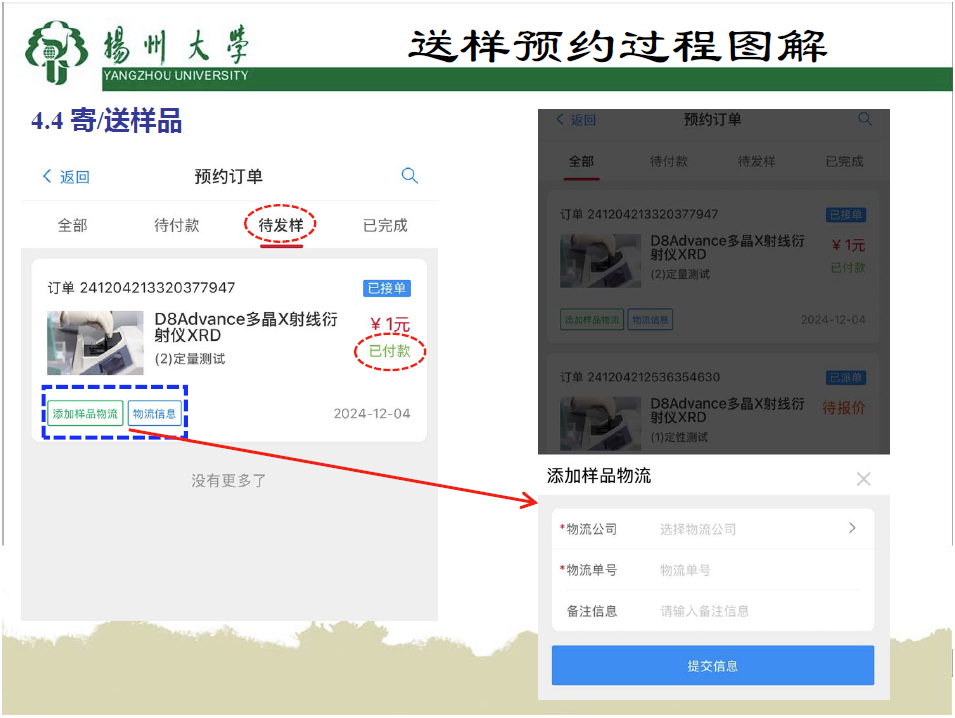Close the 添加样品物流 dialog with the X

pos(863,479)
